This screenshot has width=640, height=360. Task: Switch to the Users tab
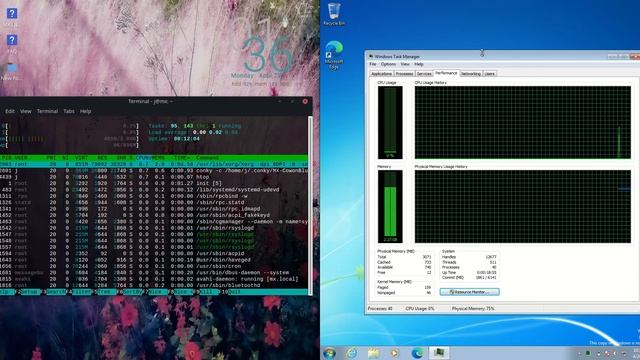tap(489, 74)
